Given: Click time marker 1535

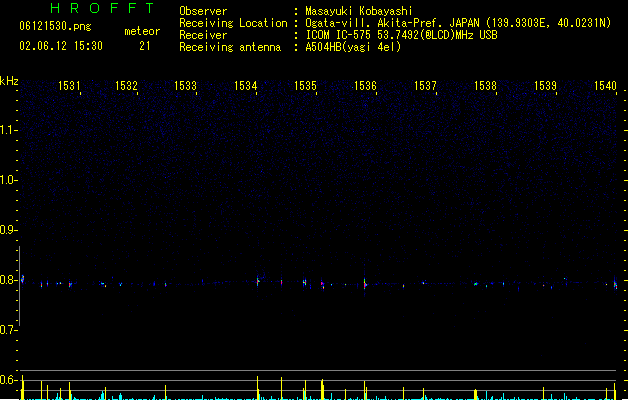Looking at the screenshot, I should pyautogui.click(x=305, y=85).
